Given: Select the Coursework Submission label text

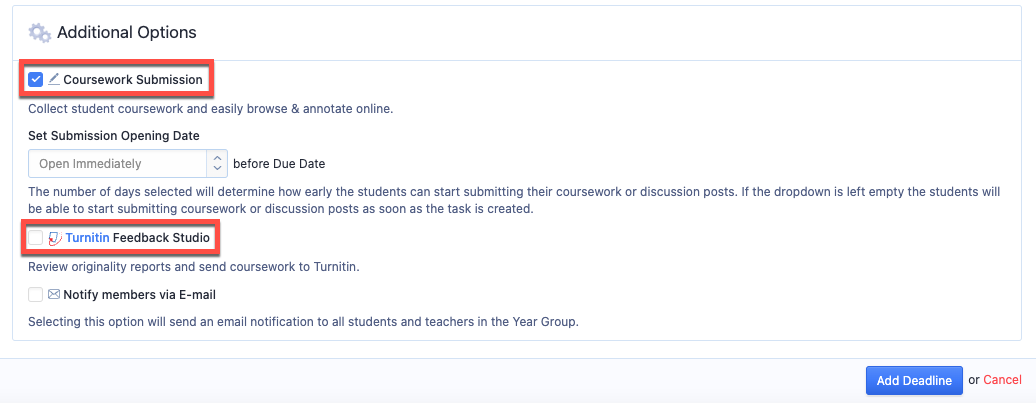Looking at the screenshot, I should (133, 80).
